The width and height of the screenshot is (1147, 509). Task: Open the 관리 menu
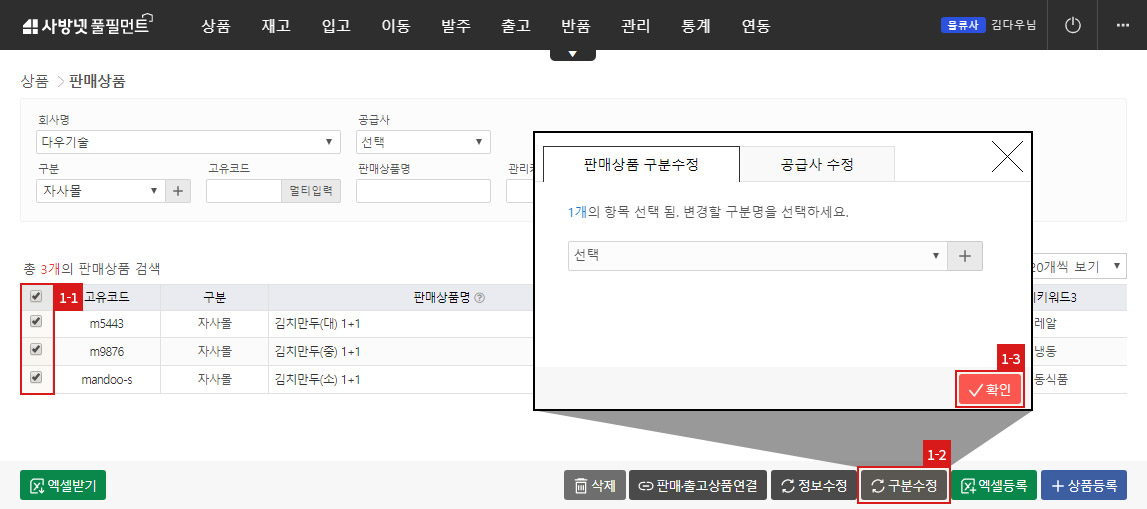[636, 26]
